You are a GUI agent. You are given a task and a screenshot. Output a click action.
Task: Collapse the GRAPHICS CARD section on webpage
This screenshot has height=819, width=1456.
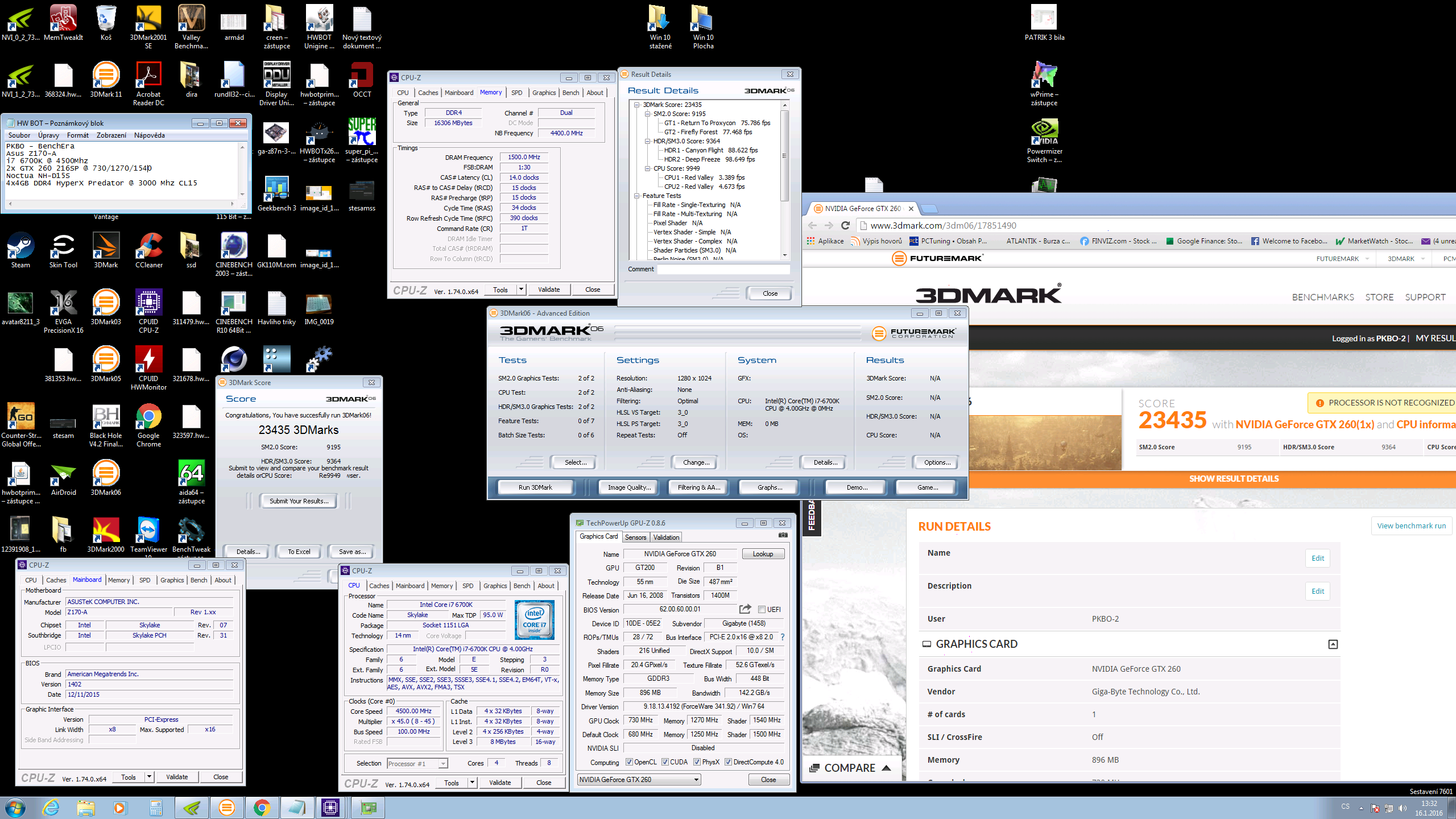point(1333,644)
